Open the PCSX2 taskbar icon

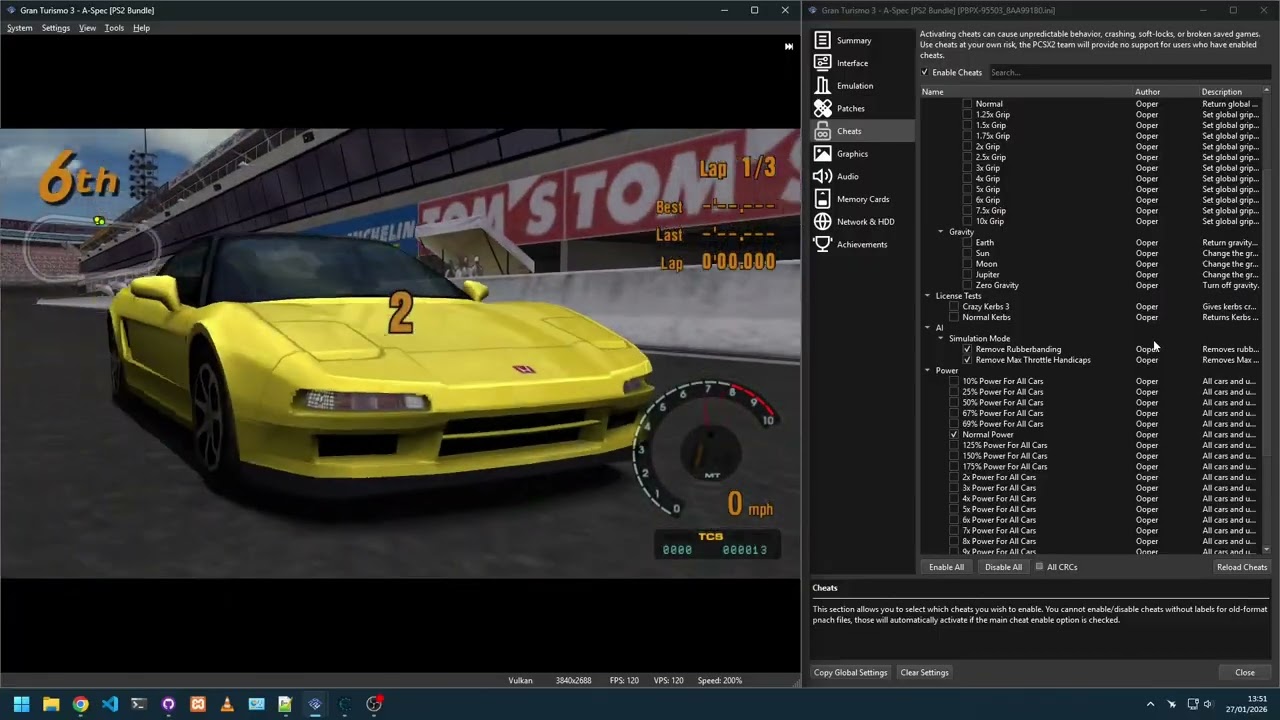[315, 704]
